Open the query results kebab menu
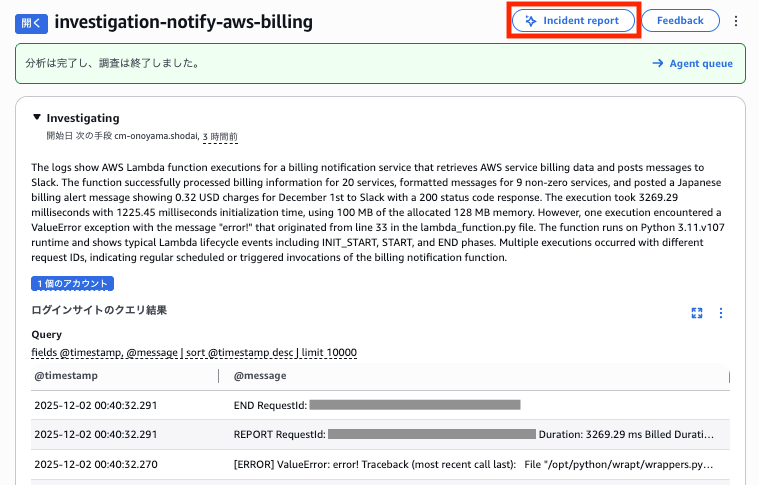 pyautogui.click(x=721, y=313)
